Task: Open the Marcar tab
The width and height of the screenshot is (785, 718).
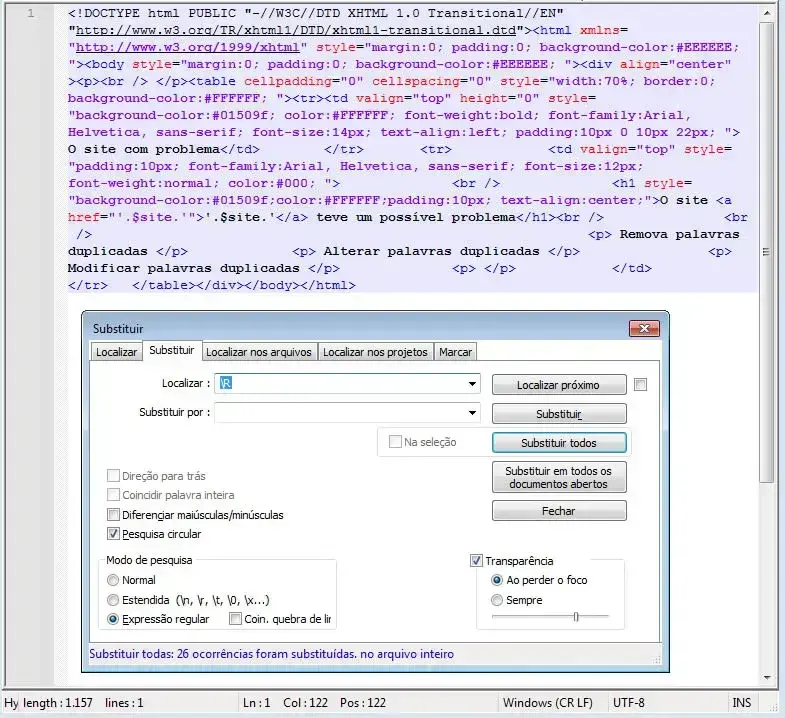Action: (x=456, y=352)
